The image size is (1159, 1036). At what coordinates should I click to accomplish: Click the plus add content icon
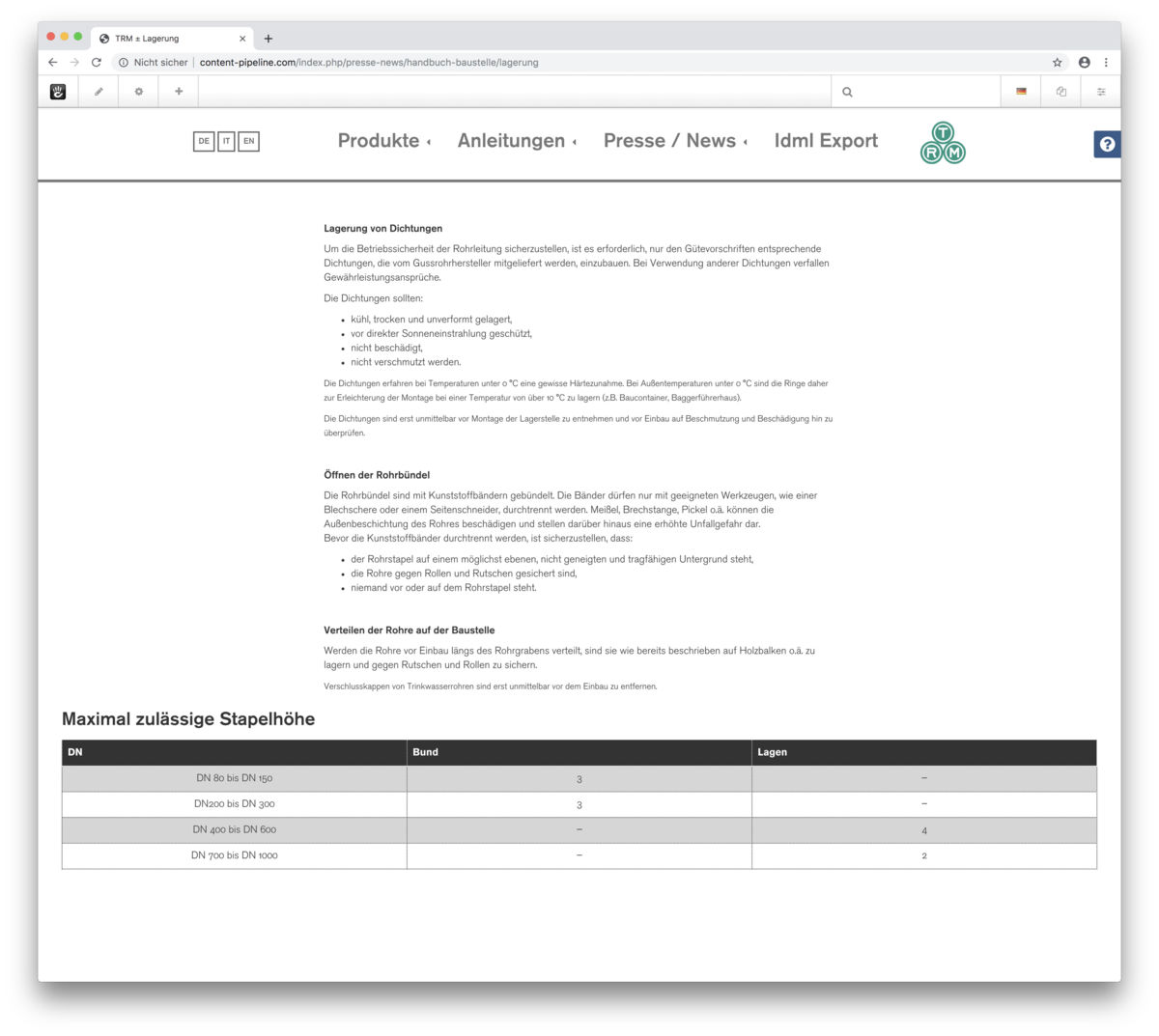tap(179, 92)
